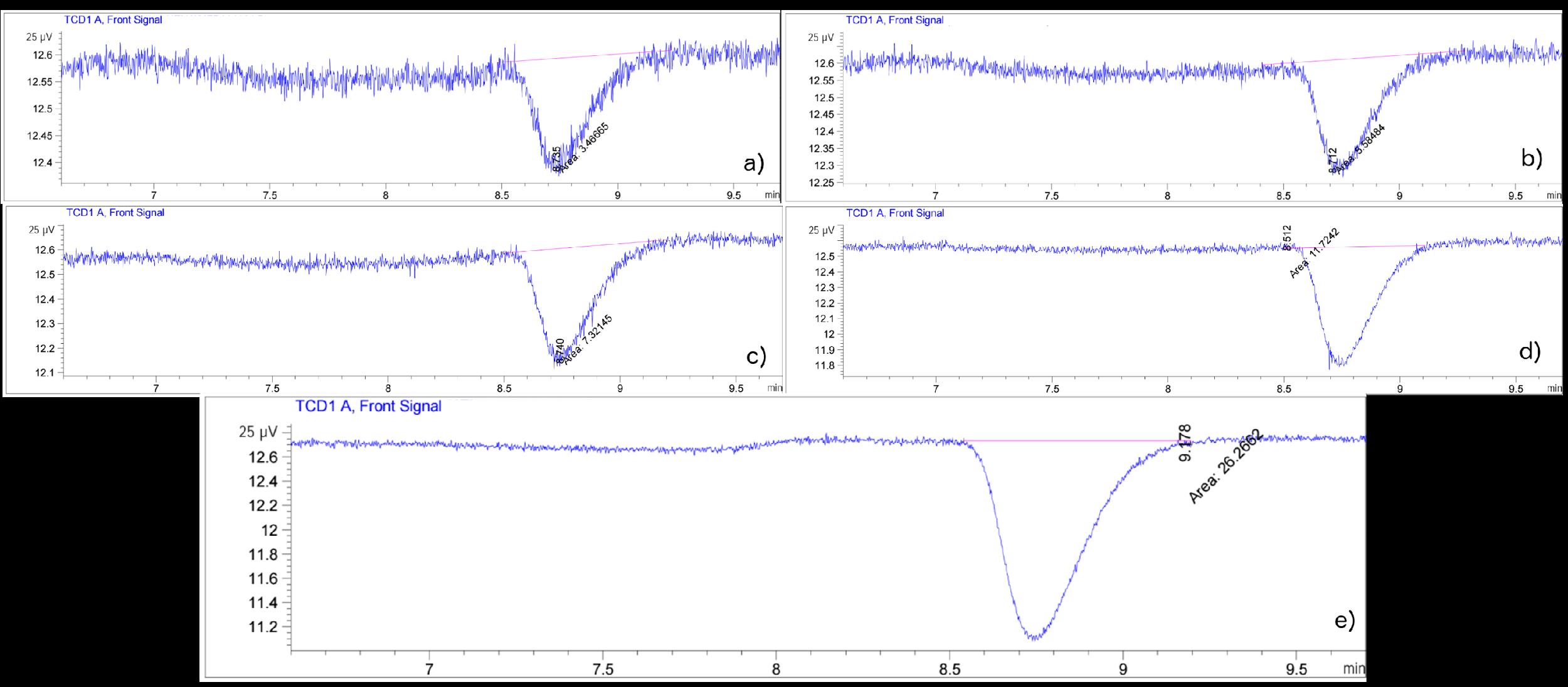The width and height of the screenshot is (1568, 687).
Task: Select the 'Area: 11.7242' peak annotation
Action: click(1314, 253)
